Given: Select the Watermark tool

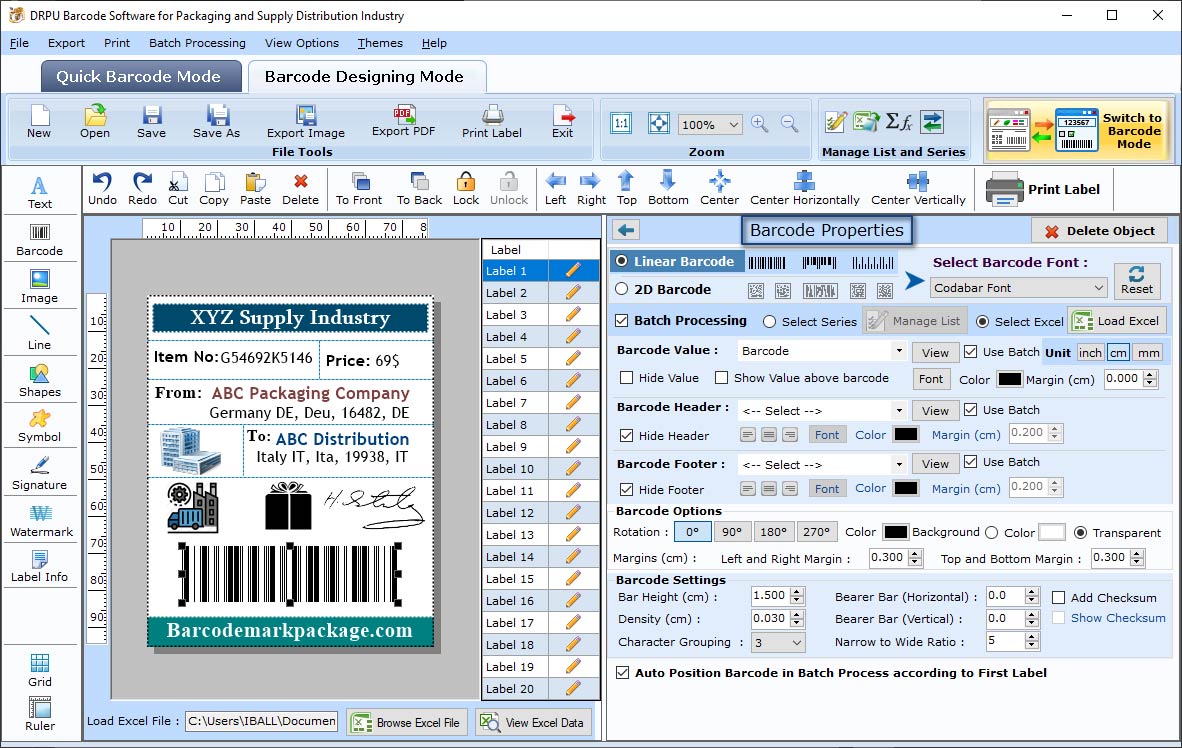Looking at the screenshot, I should tap(41, 521).
